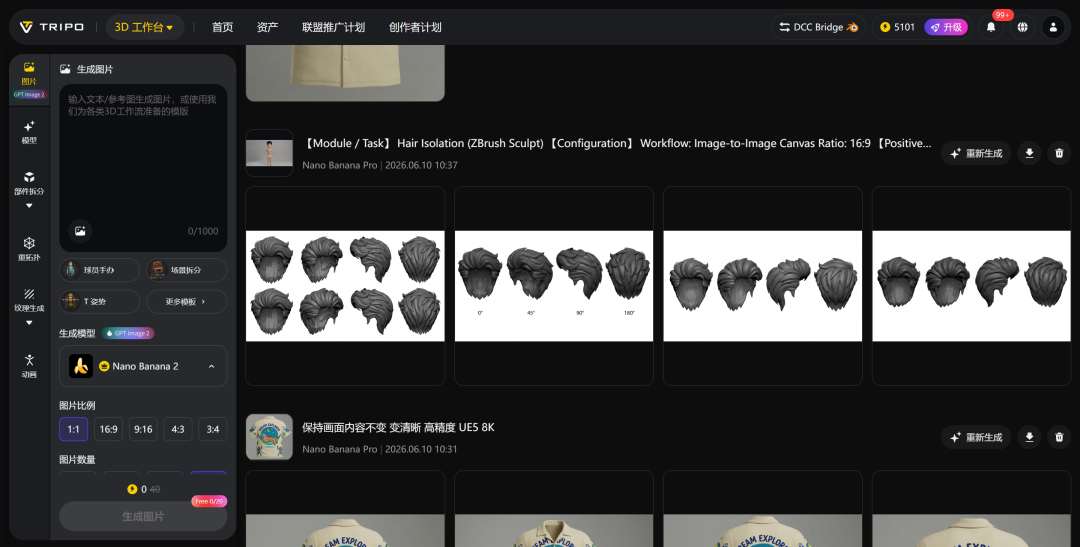Open the 3D 工作台 workspace dropdown
This screenshot has width=1080, height=547.
(x=145, y=27)
